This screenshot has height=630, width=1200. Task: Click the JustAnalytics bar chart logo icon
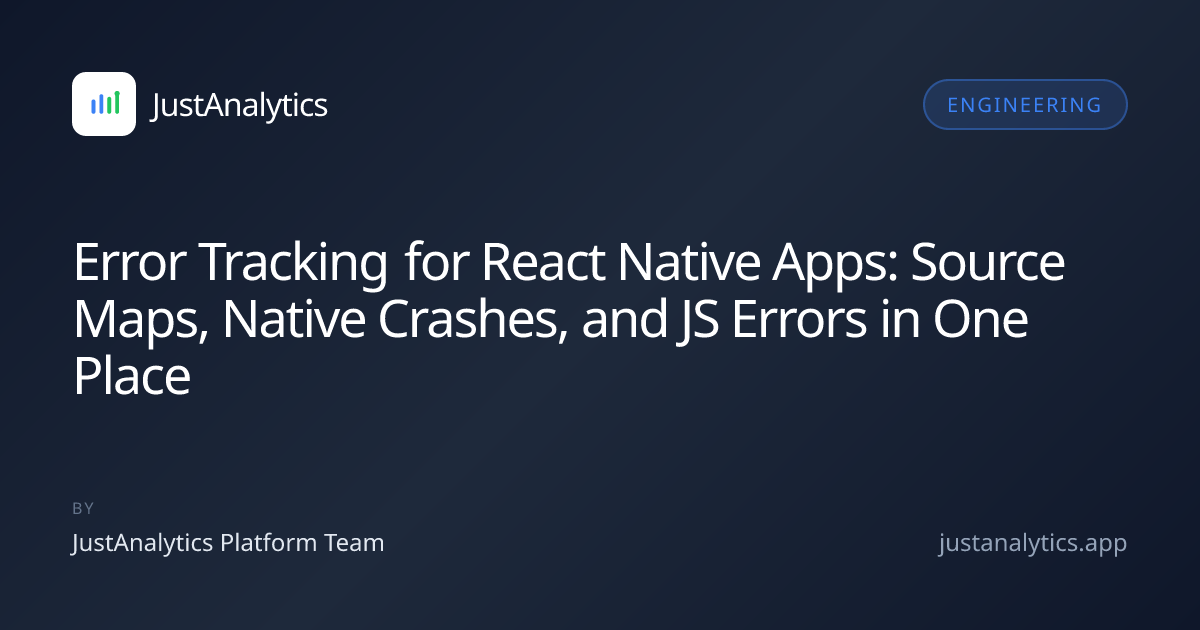point(104,104)
